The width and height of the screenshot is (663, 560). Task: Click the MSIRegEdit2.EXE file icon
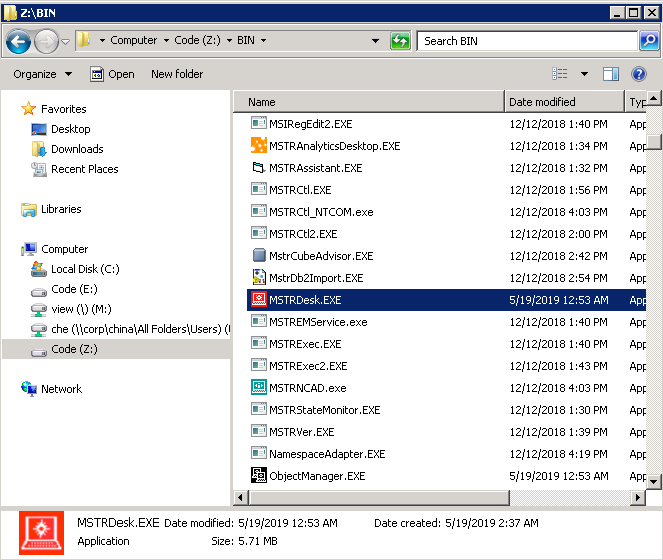point(258,124)
